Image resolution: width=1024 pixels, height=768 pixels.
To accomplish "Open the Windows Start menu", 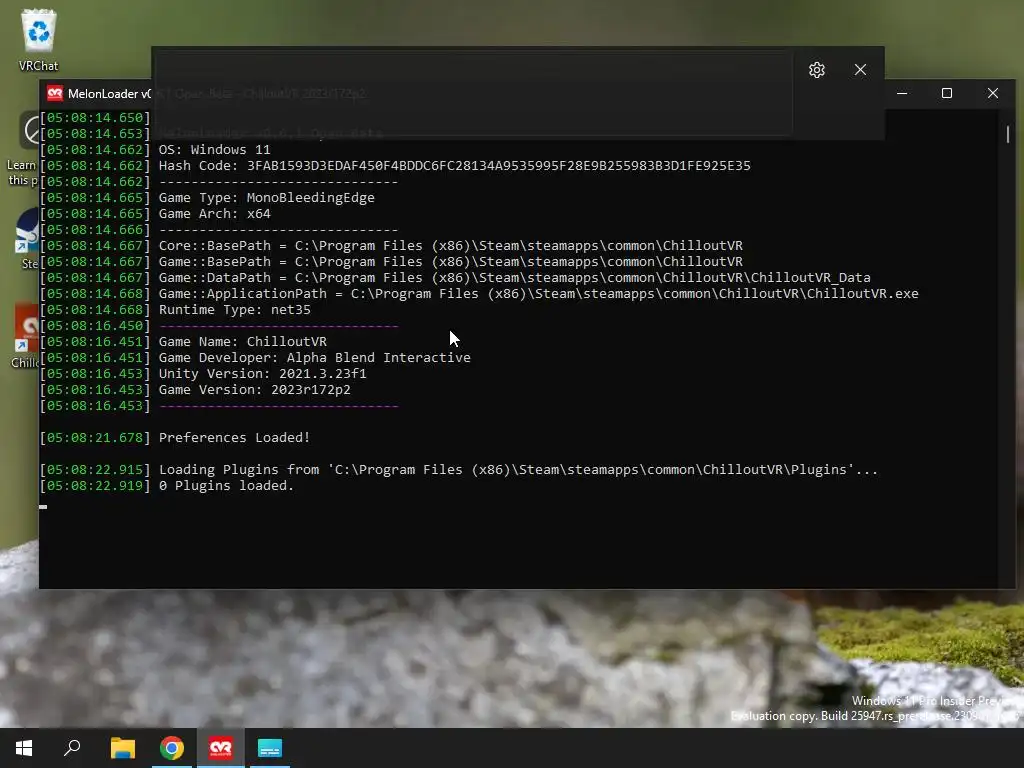I will pos(24,748).
